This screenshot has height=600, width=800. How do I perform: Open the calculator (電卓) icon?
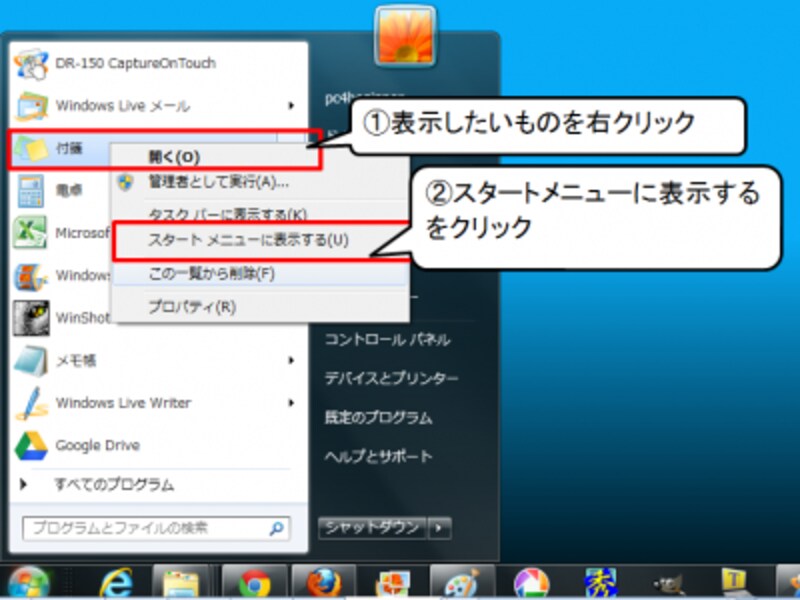pyautogui.click(x=31, y=191)
